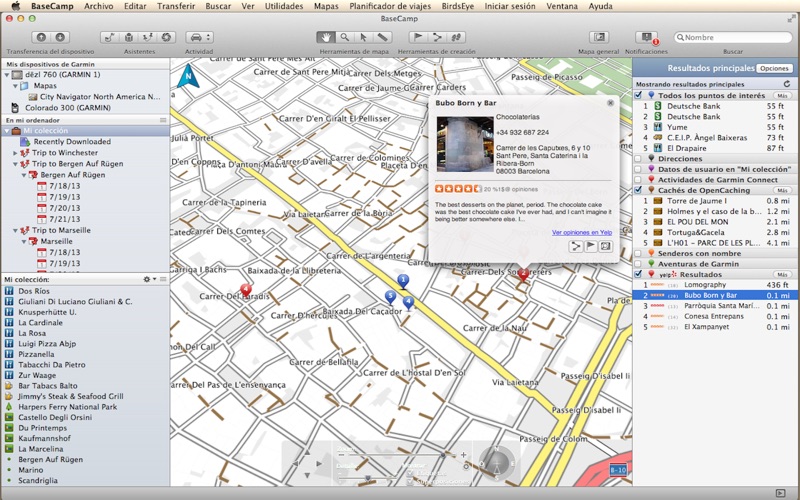Viewport: 800px width, 500px height.
Task: Expand the Trip to Winchester item
Action: [x=15, y=153]
